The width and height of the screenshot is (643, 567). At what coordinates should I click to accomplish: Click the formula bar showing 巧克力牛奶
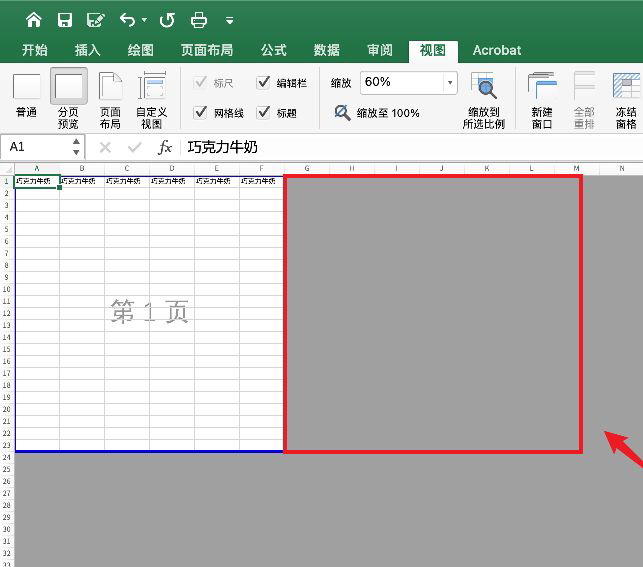pos(413,147)
